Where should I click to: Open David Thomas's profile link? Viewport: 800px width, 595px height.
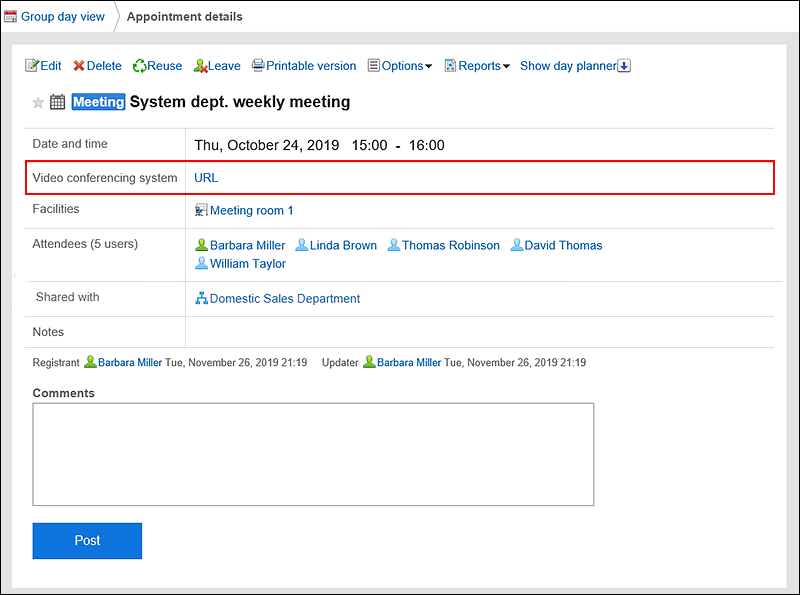(x=563, y=245)
